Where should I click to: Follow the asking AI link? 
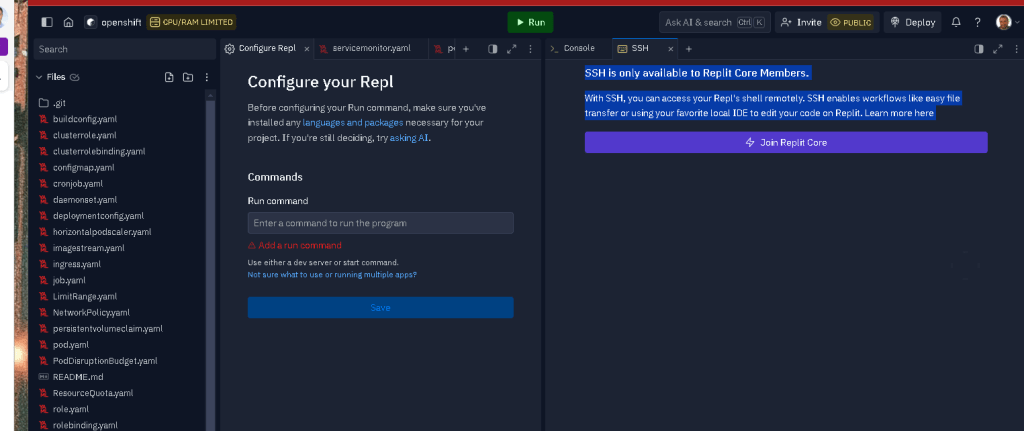[409, 138]
